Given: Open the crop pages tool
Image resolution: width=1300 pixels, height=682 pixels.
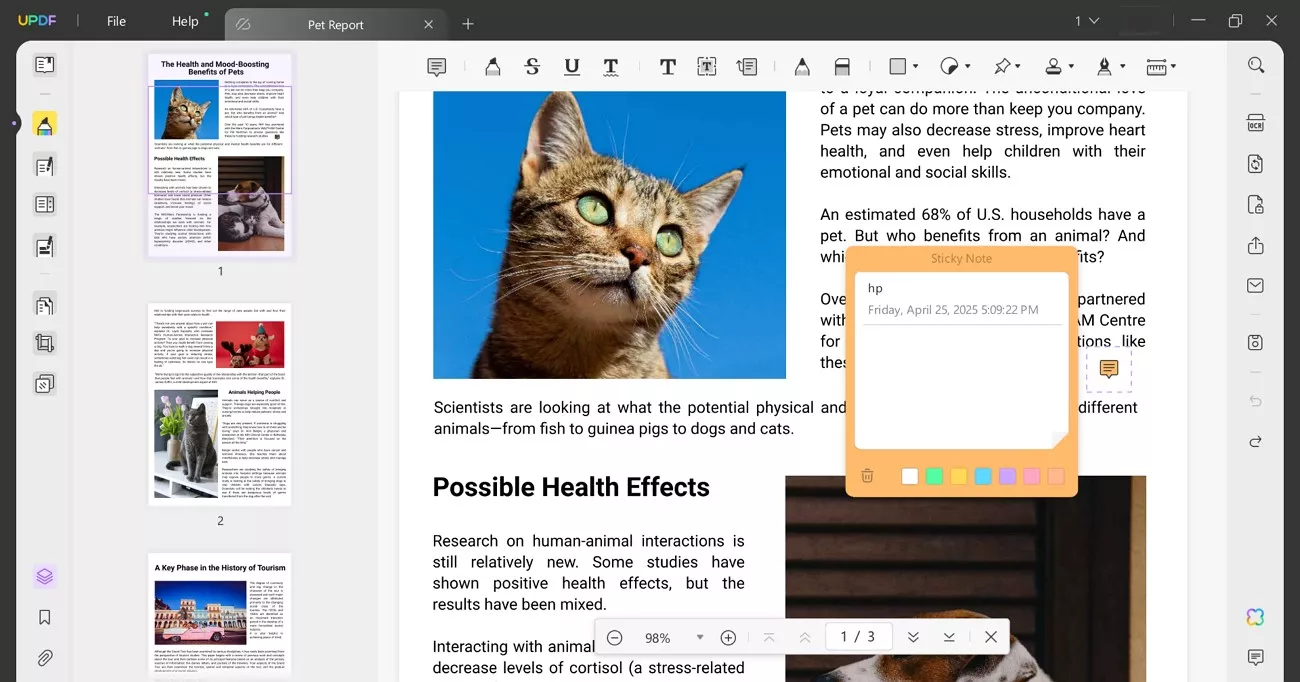Looking at the screenshot, I should pyautogui.click(x=44, y=343).
